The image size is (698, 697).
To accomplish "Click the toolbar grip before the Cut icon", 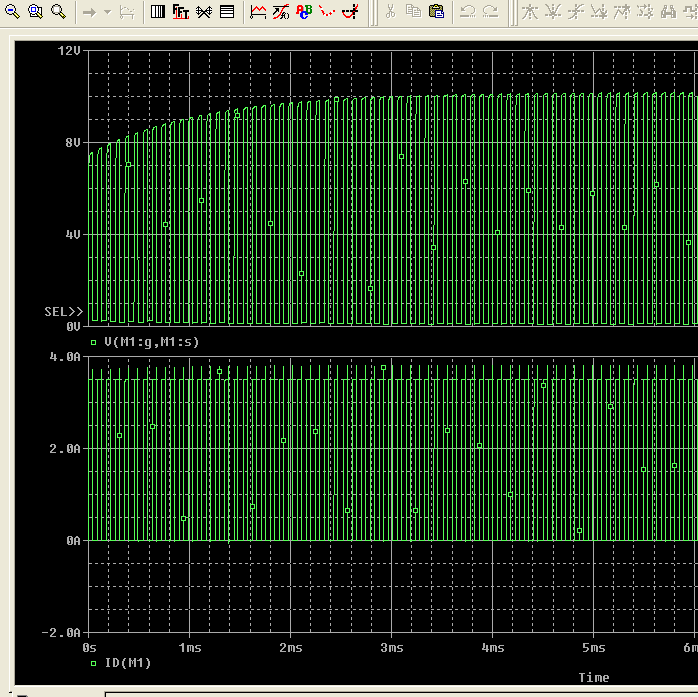I will pyautogui.click(x=374, y=12).
